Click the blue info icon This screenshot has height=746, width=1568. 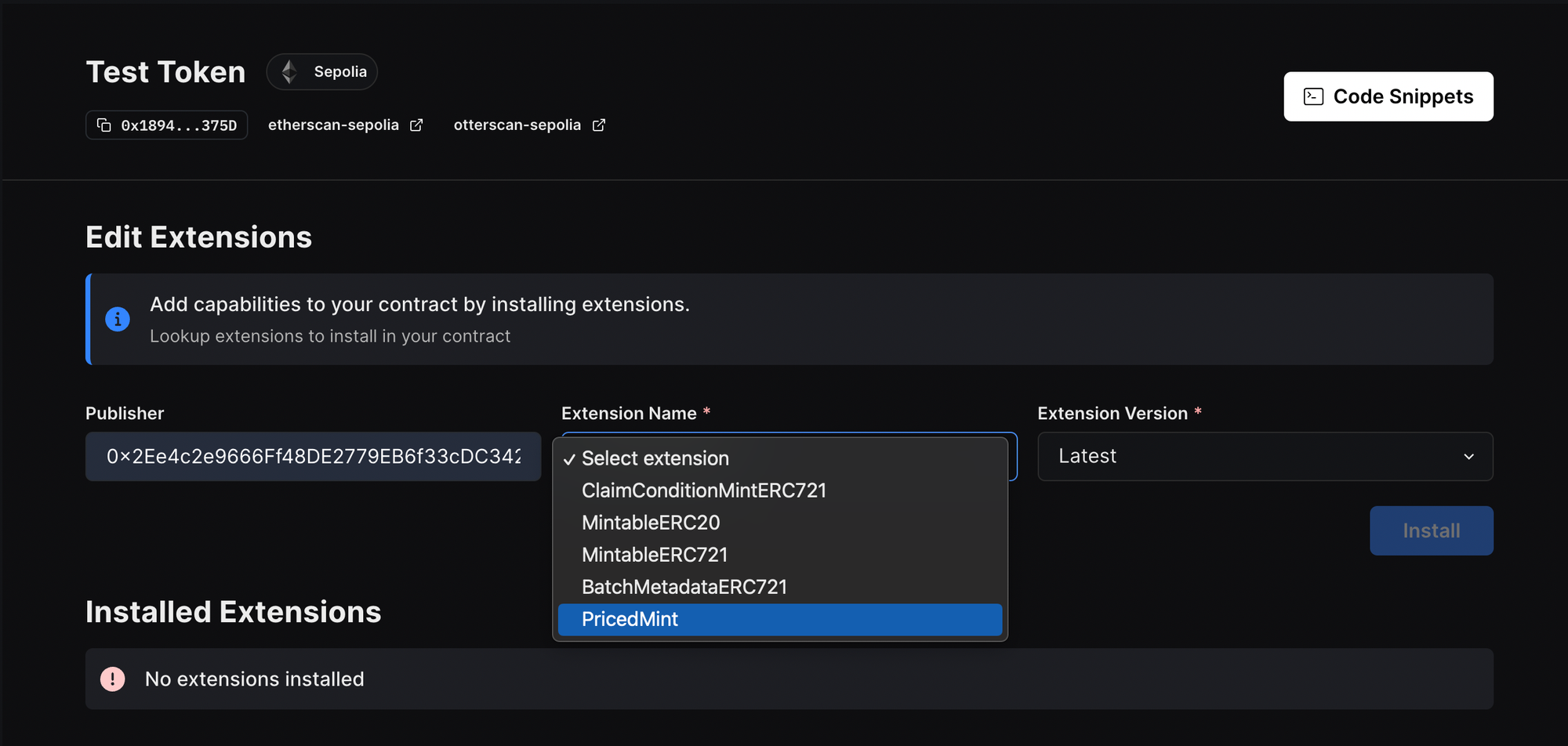[118, 319]
